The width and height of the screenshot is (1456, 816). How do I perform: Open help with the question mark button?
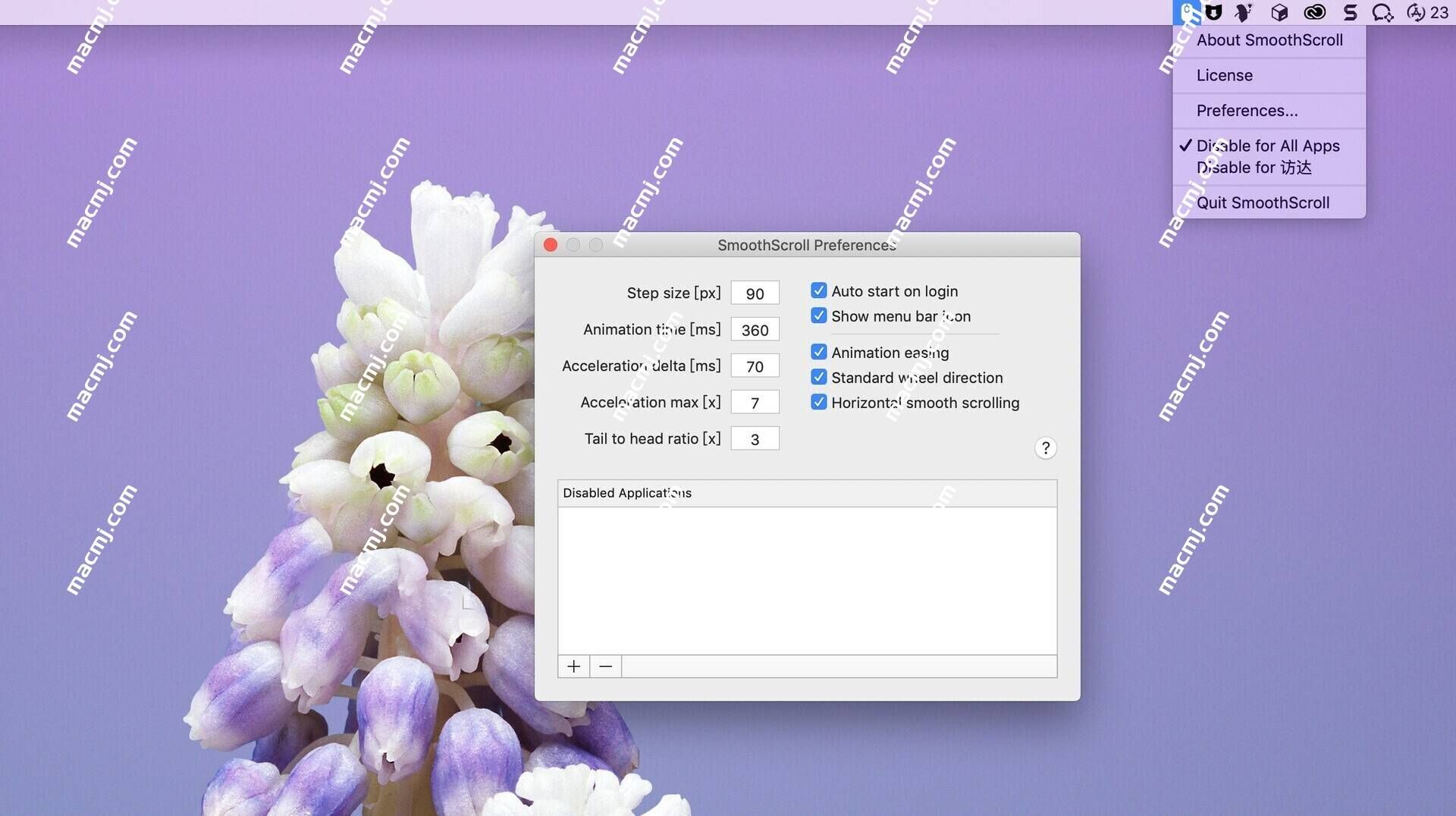(1045, 448)
